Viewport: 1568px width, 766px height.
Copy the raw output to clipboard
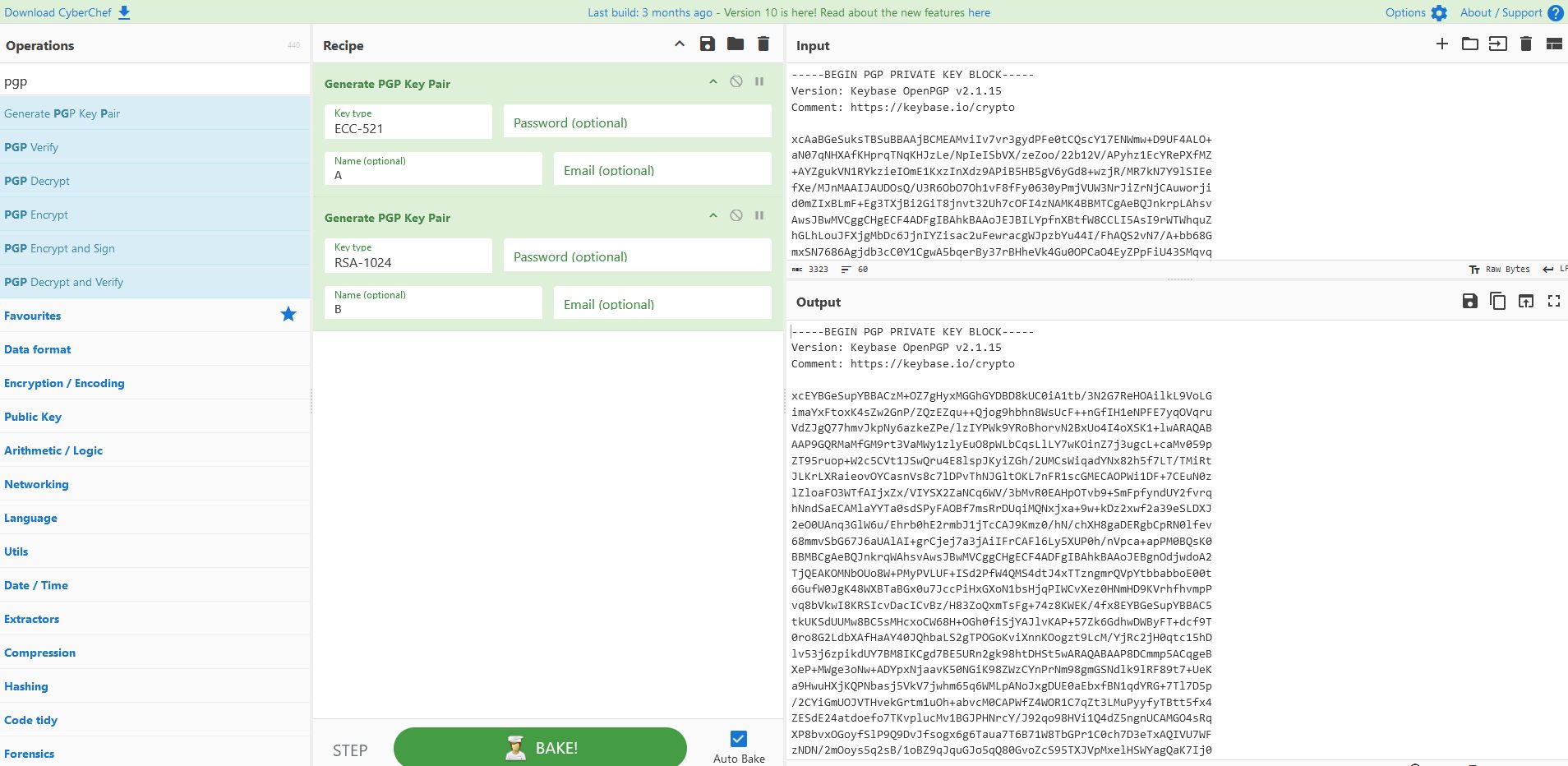pos(1498,301)
